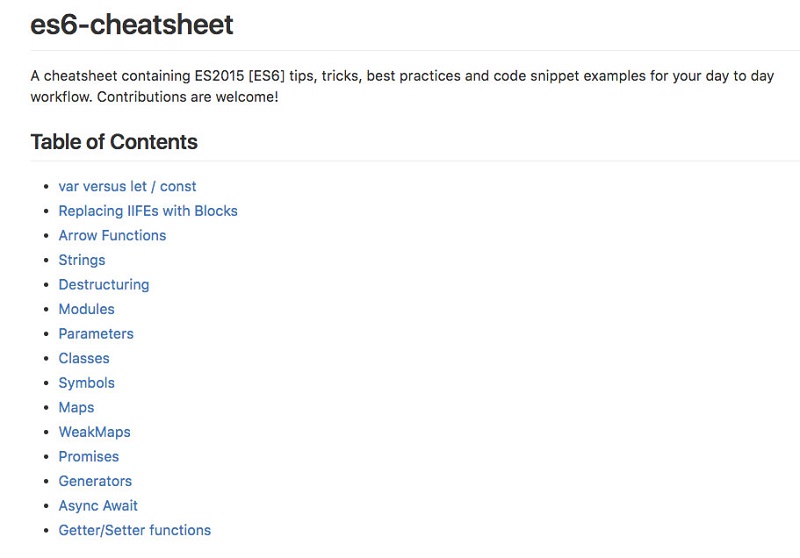Open the WeakMaps link
Viewport: 800px width, 558px height.
(x=94, y=432)
